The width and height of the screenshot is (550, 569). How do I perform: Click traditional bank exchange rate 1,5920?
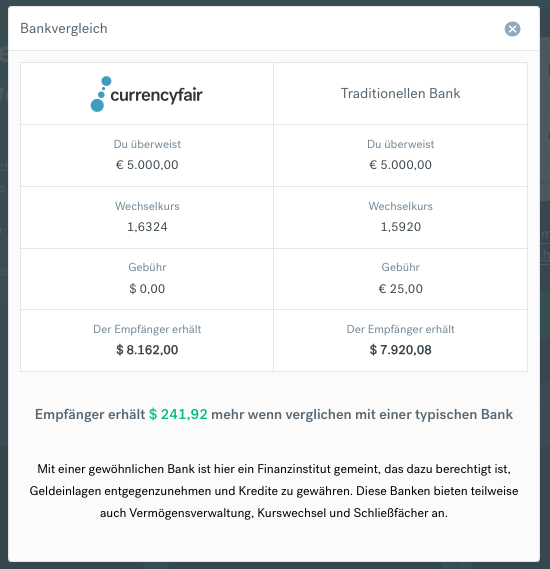401,227
